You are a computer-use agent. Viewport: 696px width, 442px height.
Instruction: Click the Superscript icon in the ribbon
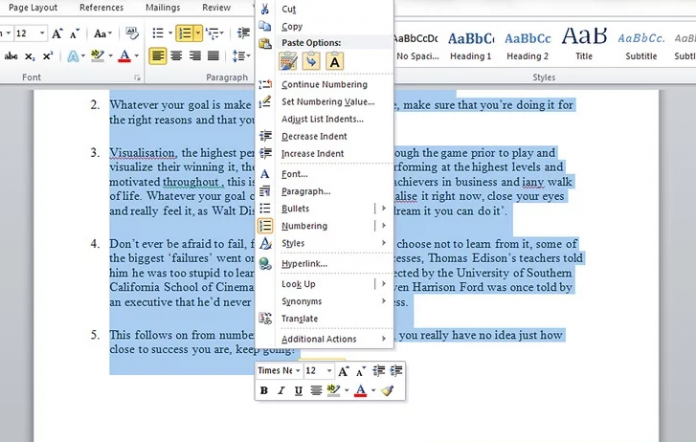(47, 56)
